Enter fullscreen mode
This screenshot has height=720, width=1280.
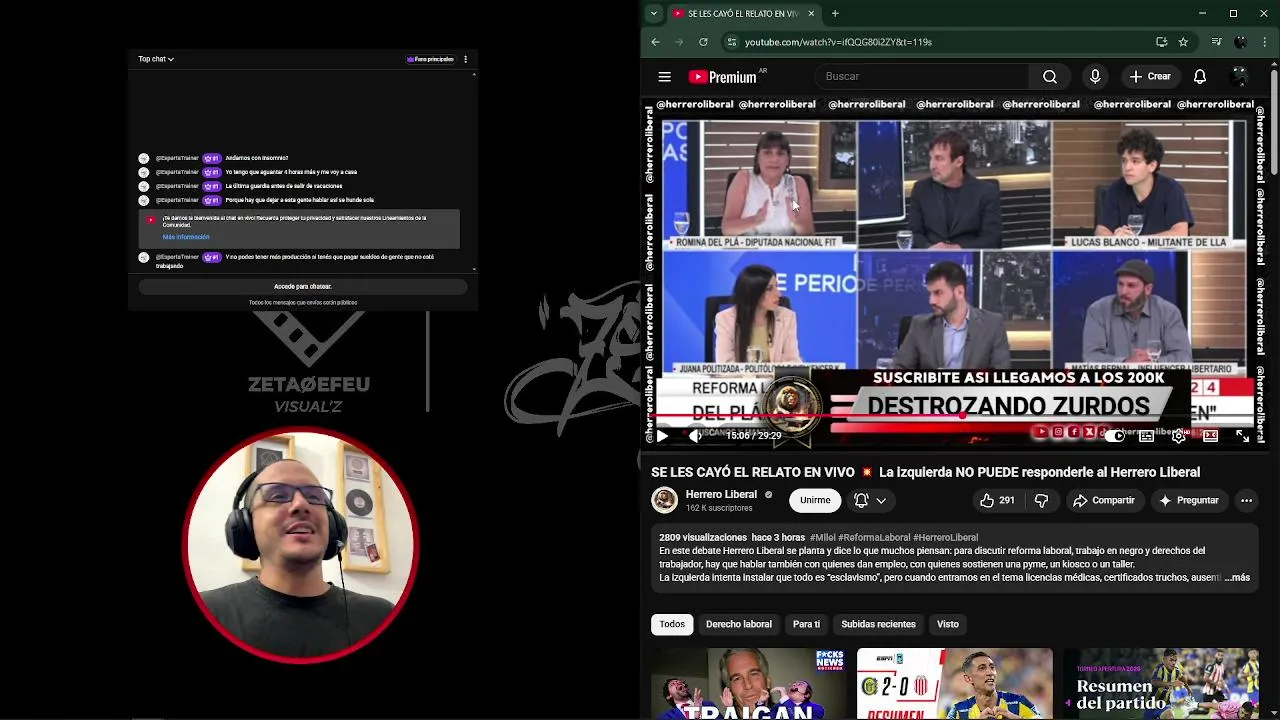(1242, 436)
